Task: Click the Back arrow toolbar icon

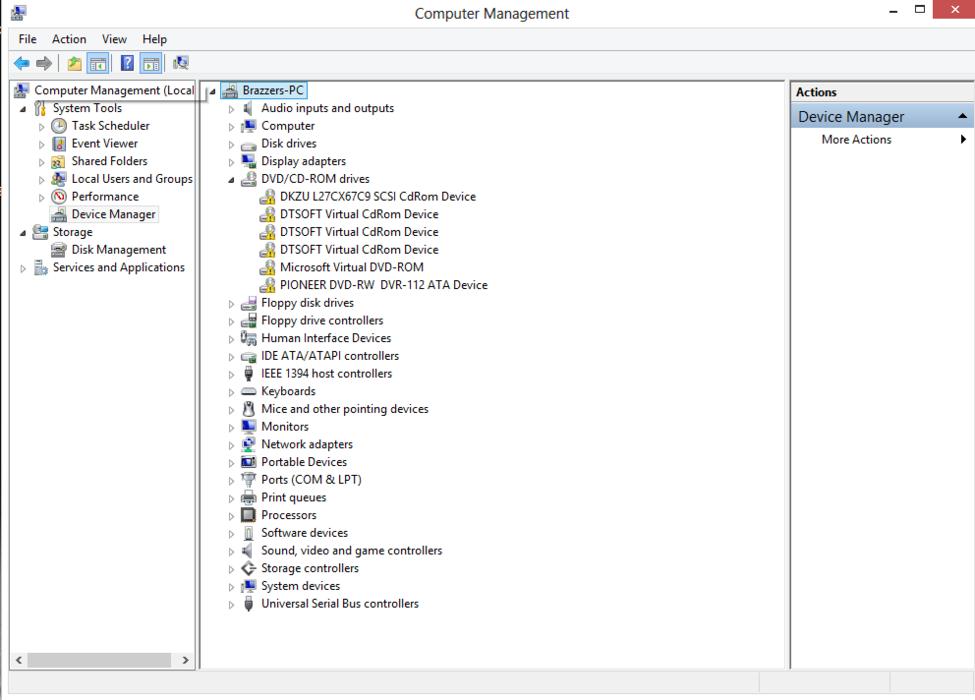Action: [x=21, y=63]
